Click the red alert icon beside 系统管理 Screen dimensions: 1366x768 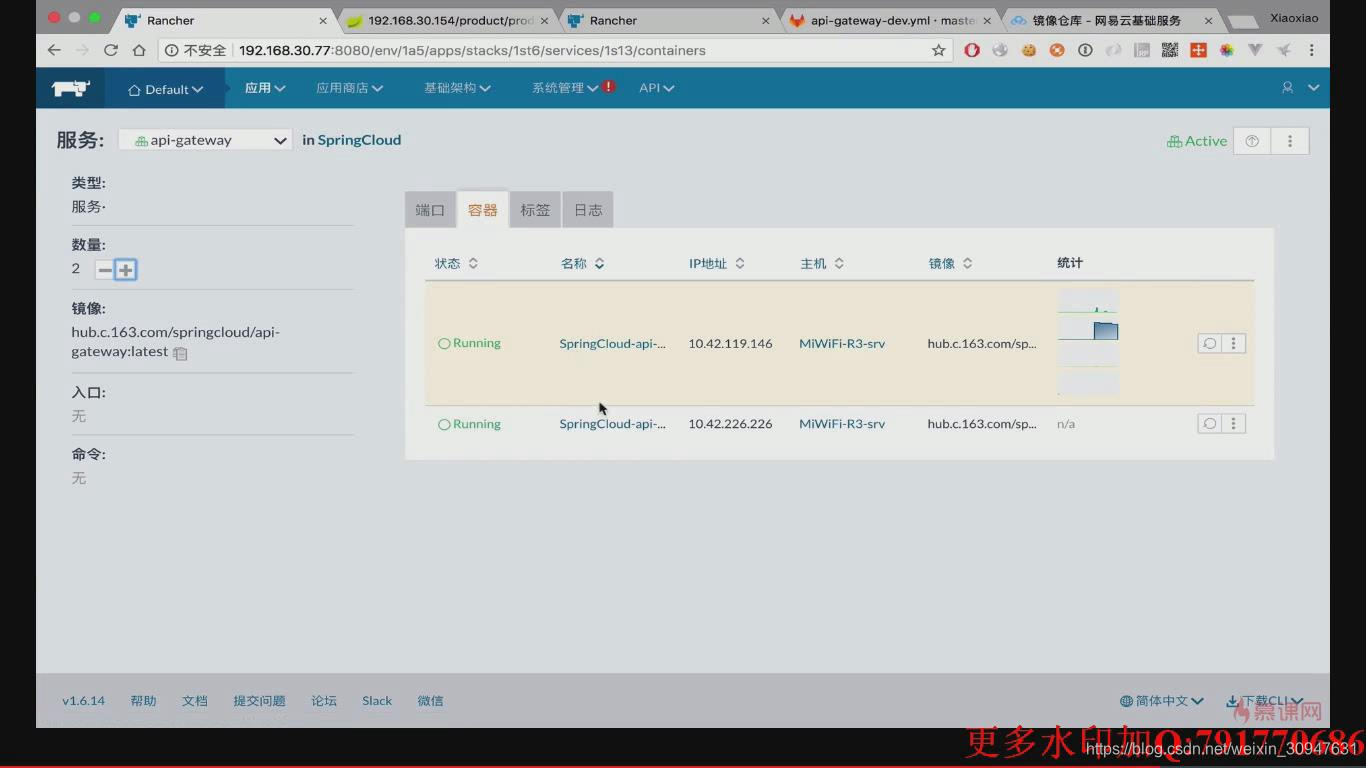[609, 87]
